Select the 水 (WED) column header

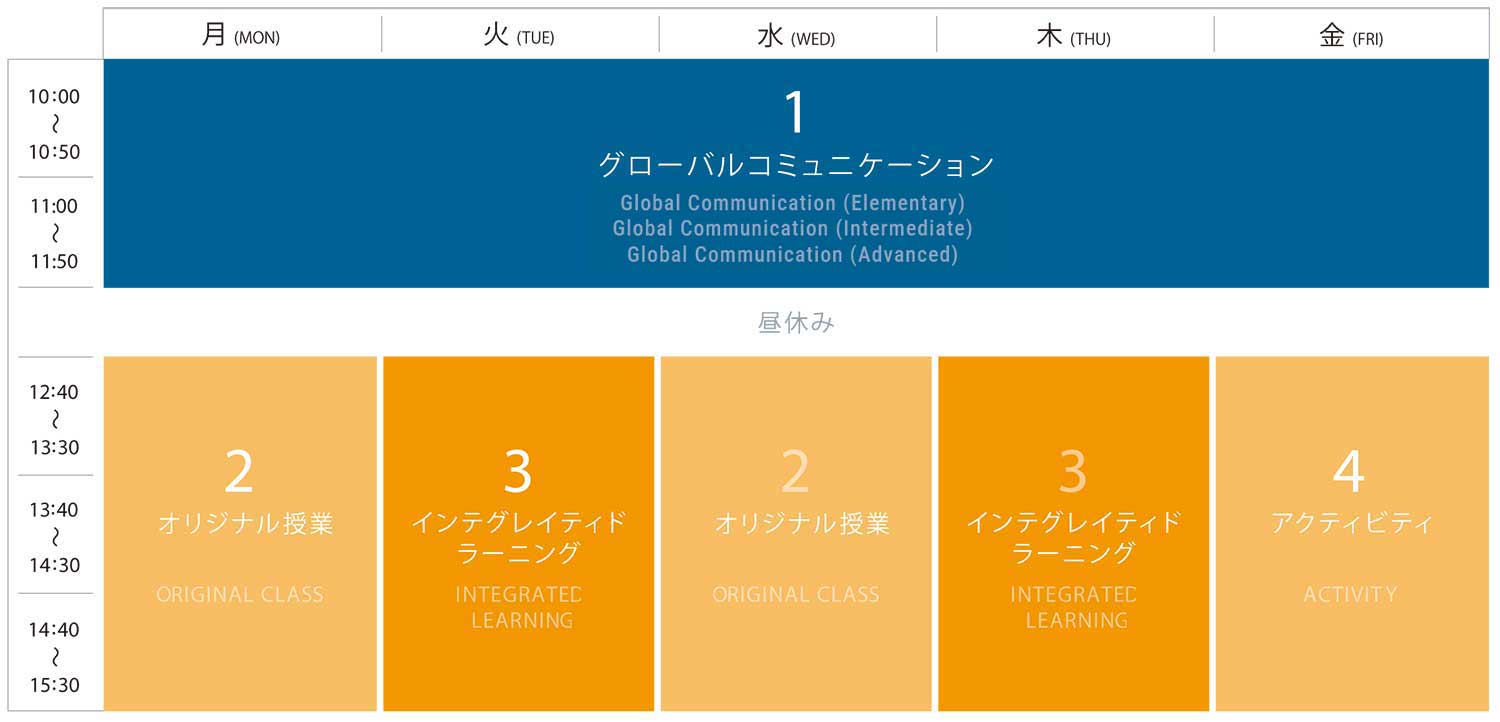pos(797,34)
